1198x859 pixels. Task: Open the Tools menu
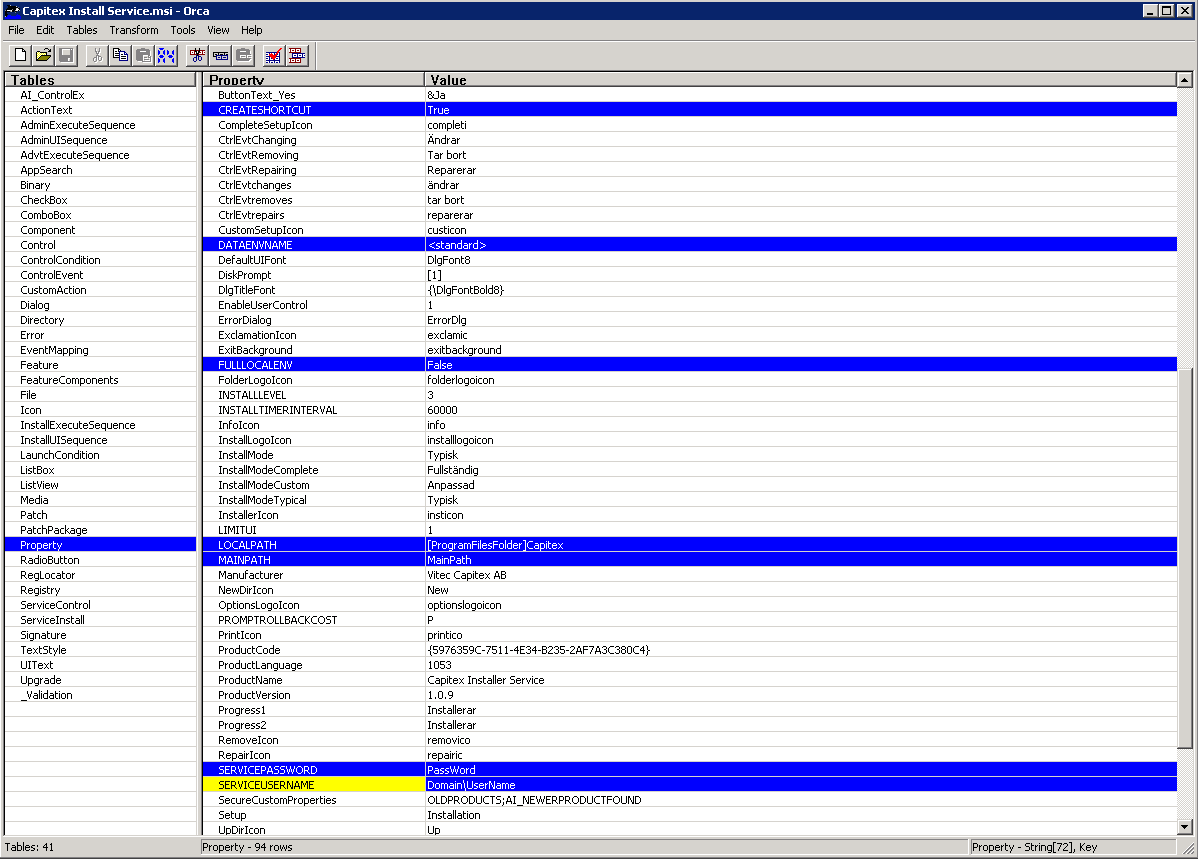tap(183, 30)
